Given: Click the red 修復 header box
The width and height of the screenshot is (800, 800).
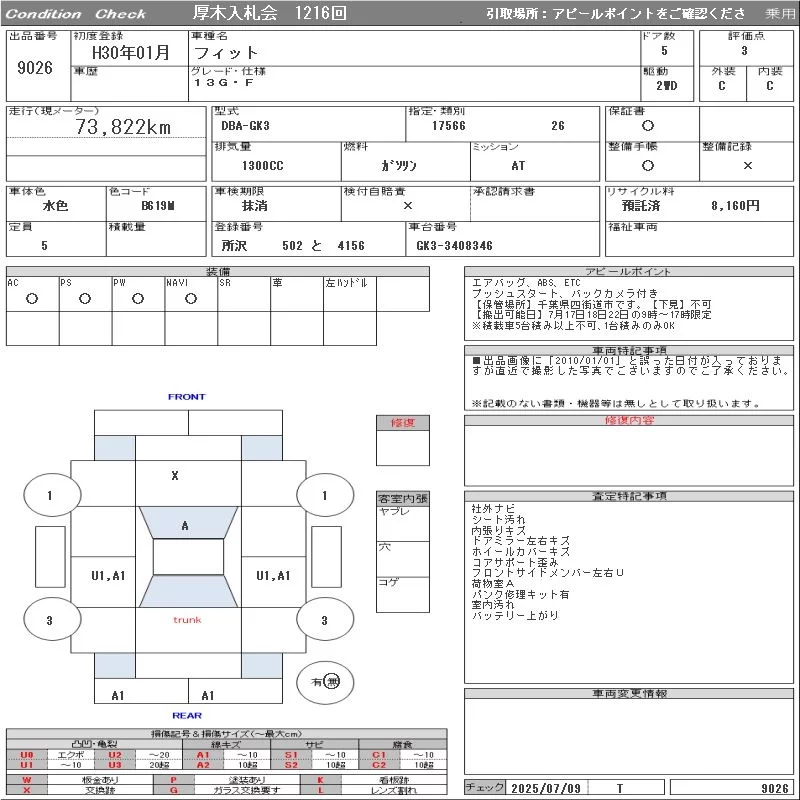Looking at the screenshot, I should pos(403,423).
